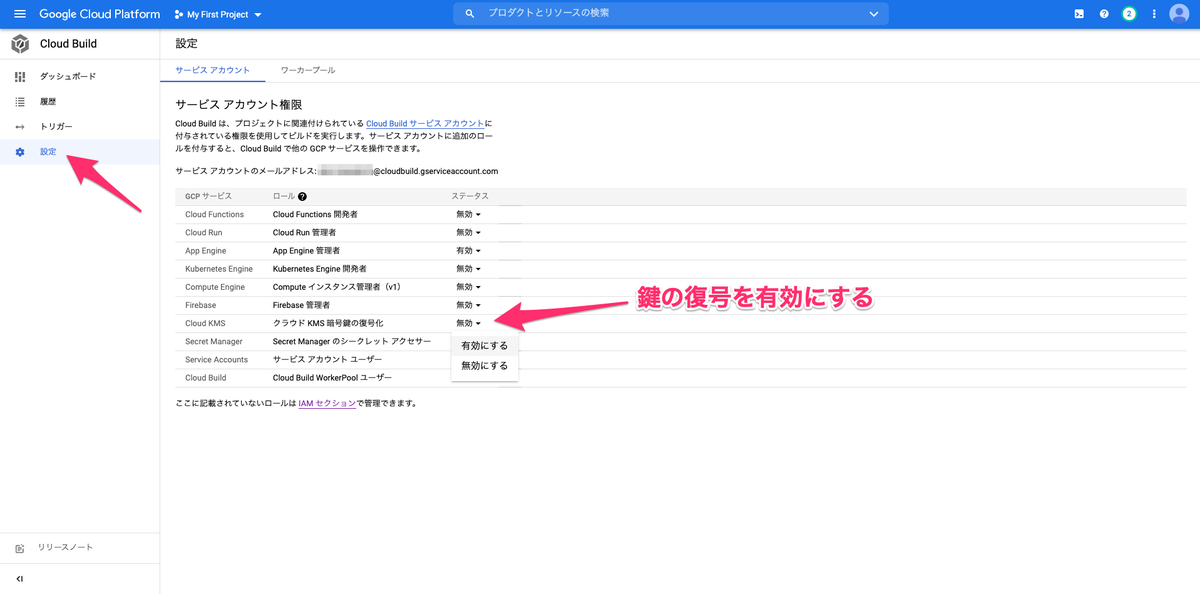Open Cloud Run status dropdown
Image resolution: width=1200 pixels, height=594 pixels.
[x=469, y=233]
